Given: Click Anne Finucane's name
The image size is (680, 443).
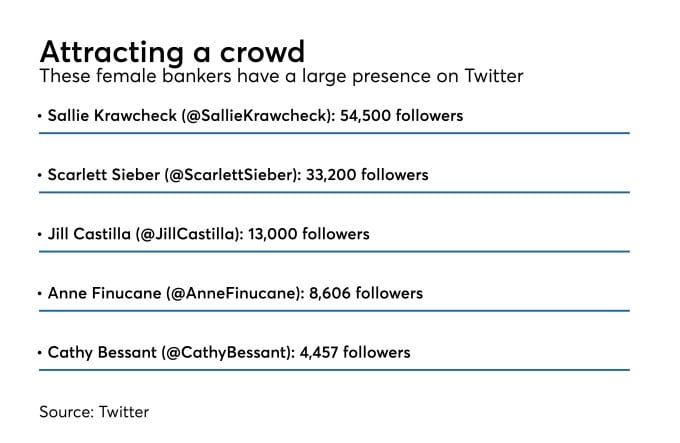Looking at the screenshot, I should pyautogui.click(x=105, y=293).
